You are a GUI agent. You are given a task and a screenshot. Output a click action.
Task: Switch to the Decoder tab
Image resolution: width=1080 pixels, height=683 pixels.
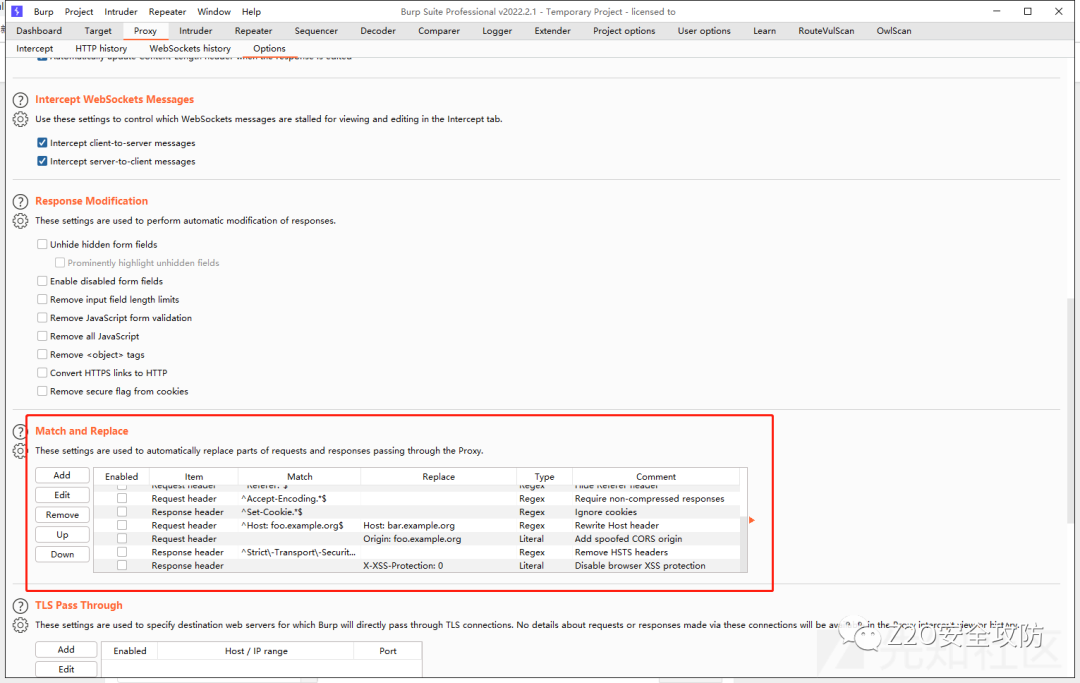coord(378,31)
